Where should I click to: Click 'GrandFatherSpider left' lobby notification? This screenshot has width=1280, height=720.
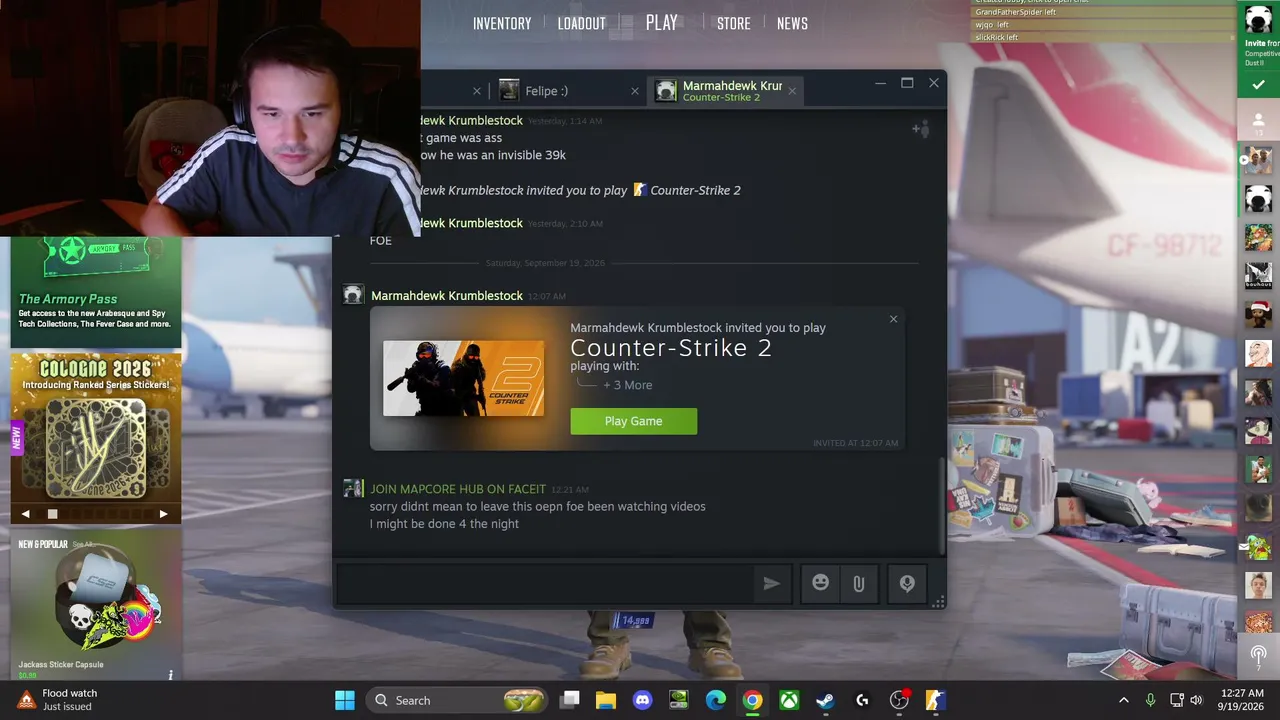[1016, 12]
